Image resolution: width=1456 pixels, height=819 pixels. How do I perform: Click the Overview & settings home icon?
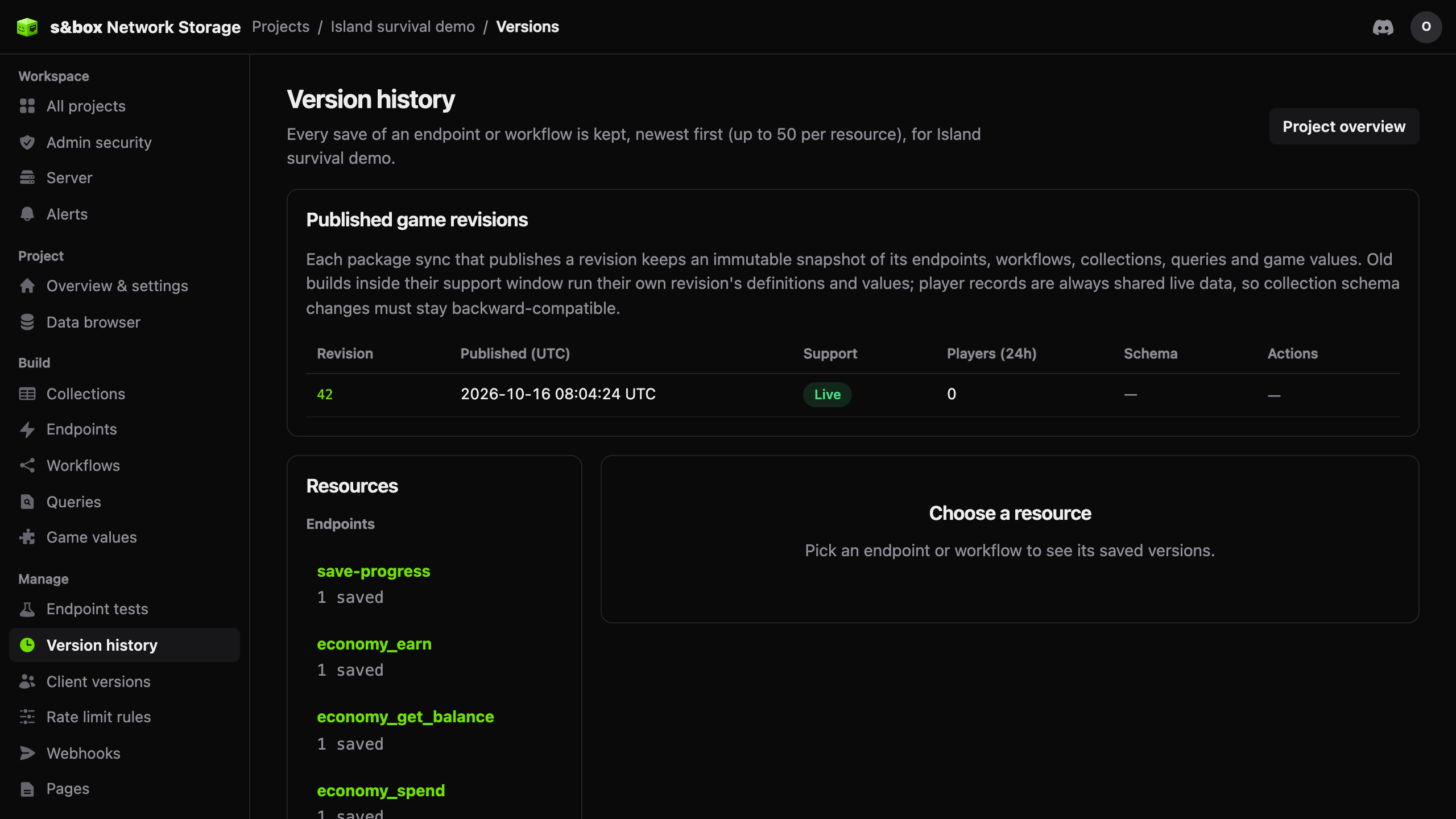pos(27,286)
